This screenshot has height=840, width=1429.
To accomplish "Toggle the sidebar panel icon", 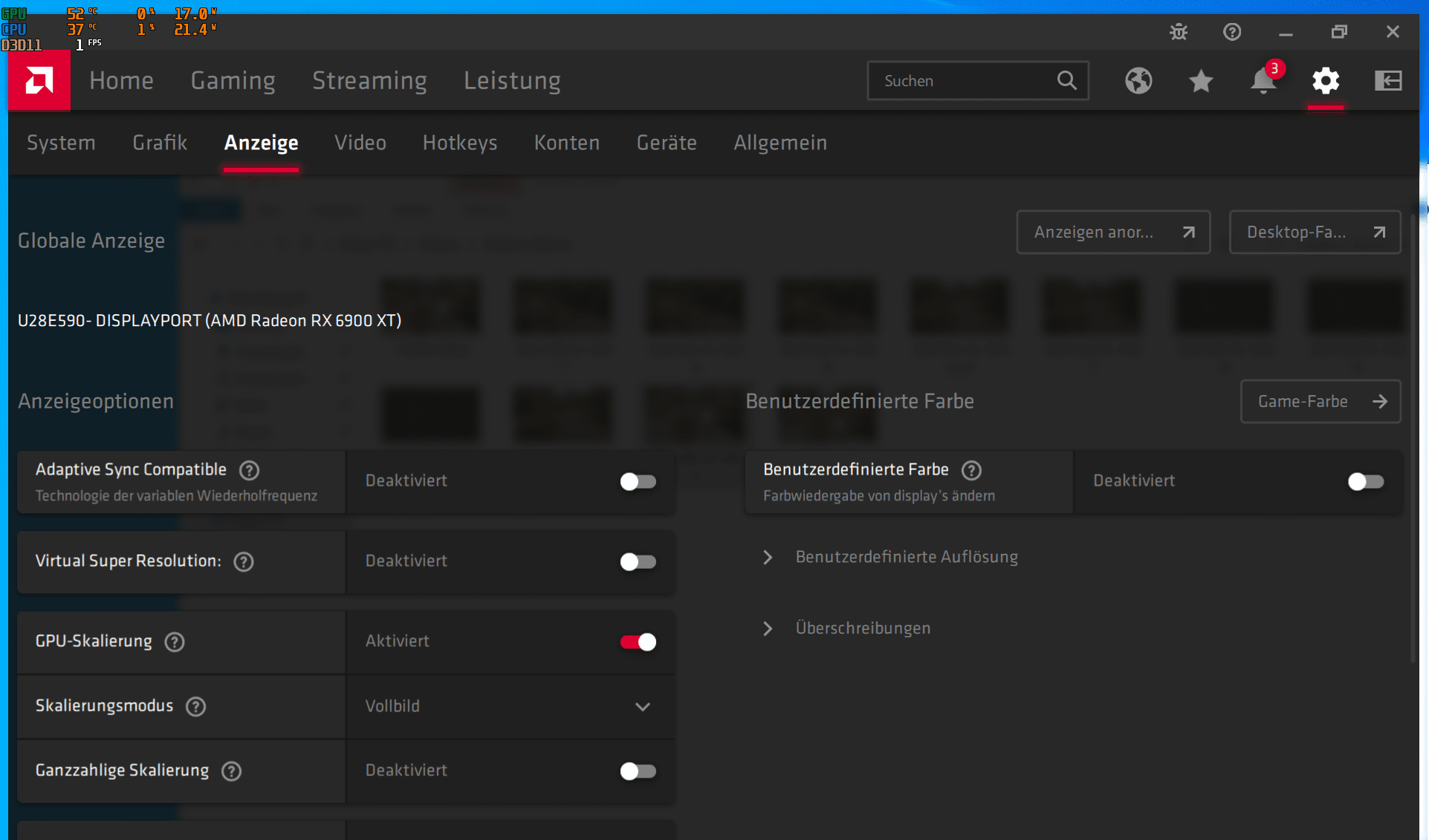I will pyautogui.click(x=1388, y=80).
